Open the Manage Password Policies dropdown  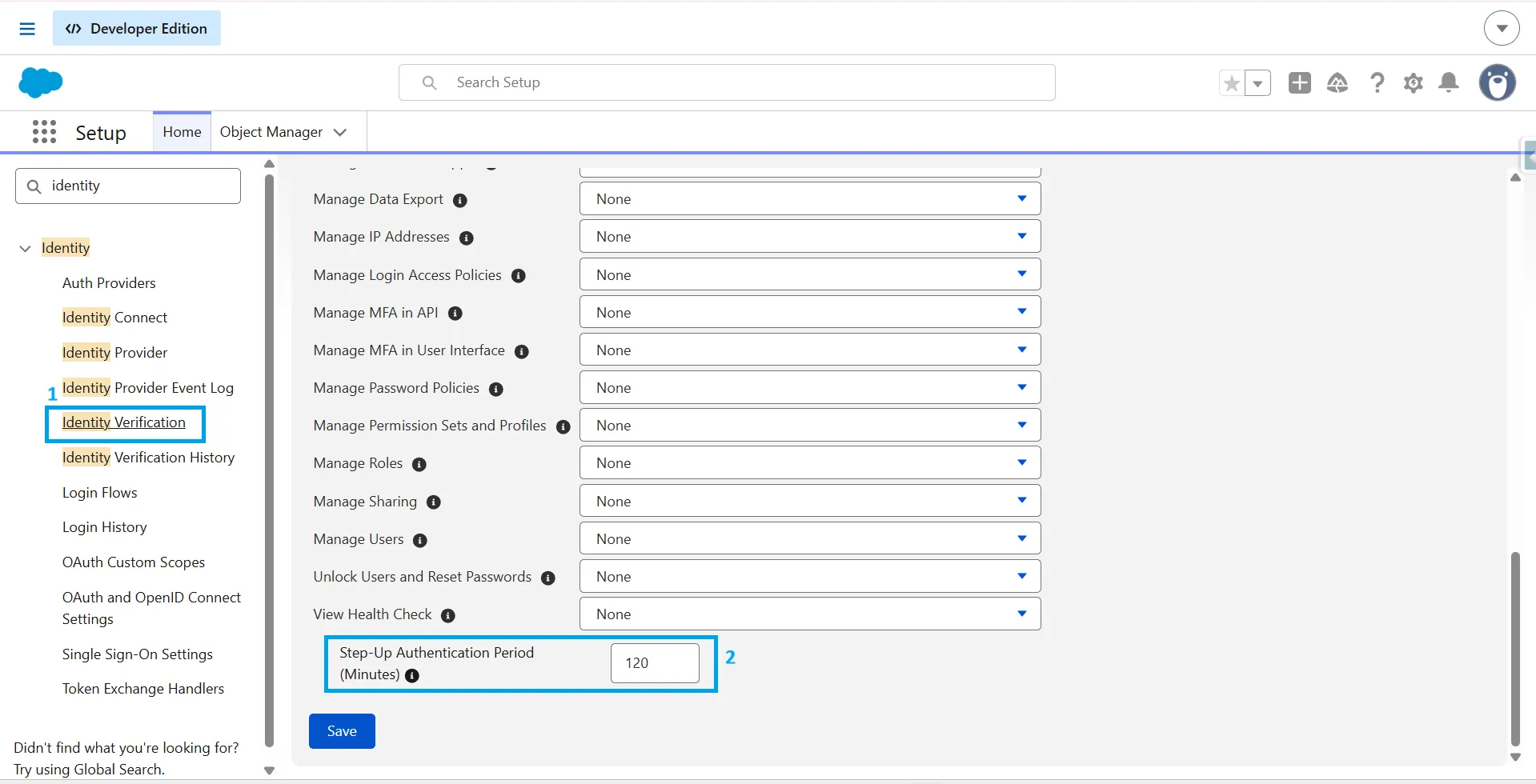click(810, 388)
